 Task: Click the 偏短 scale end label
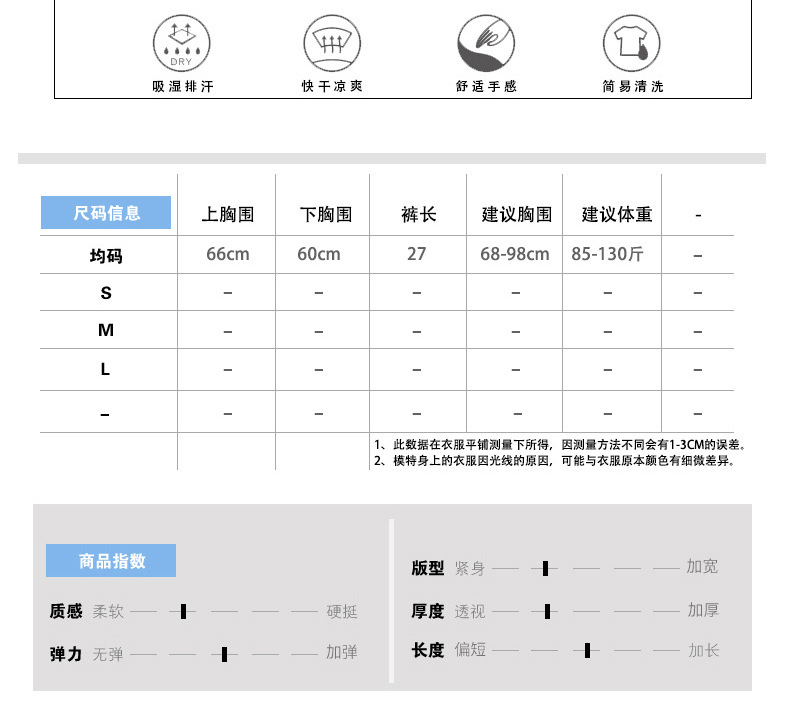(x=470, y=649)
